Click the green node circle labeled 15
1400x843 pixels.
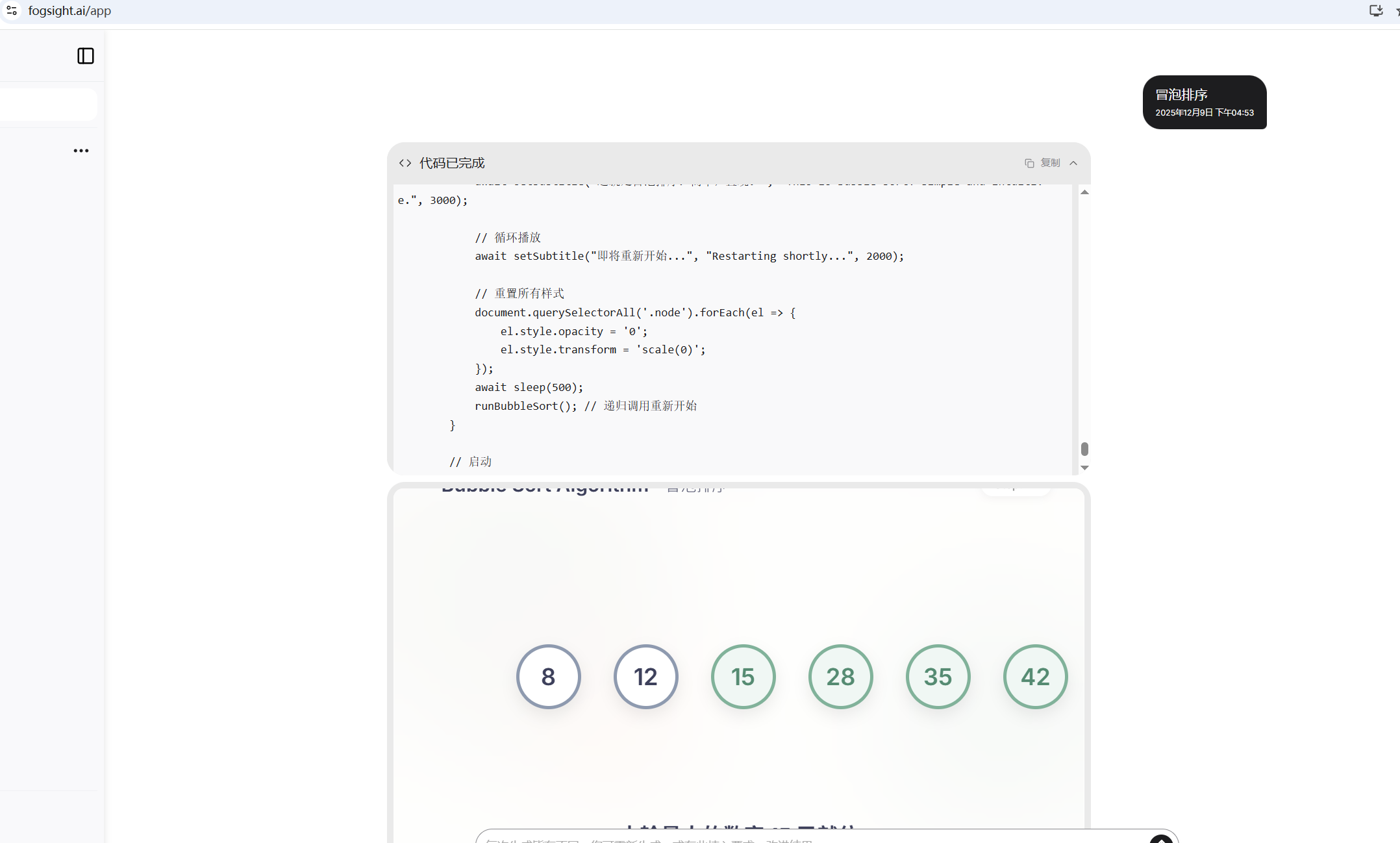(x=743, y=677)
